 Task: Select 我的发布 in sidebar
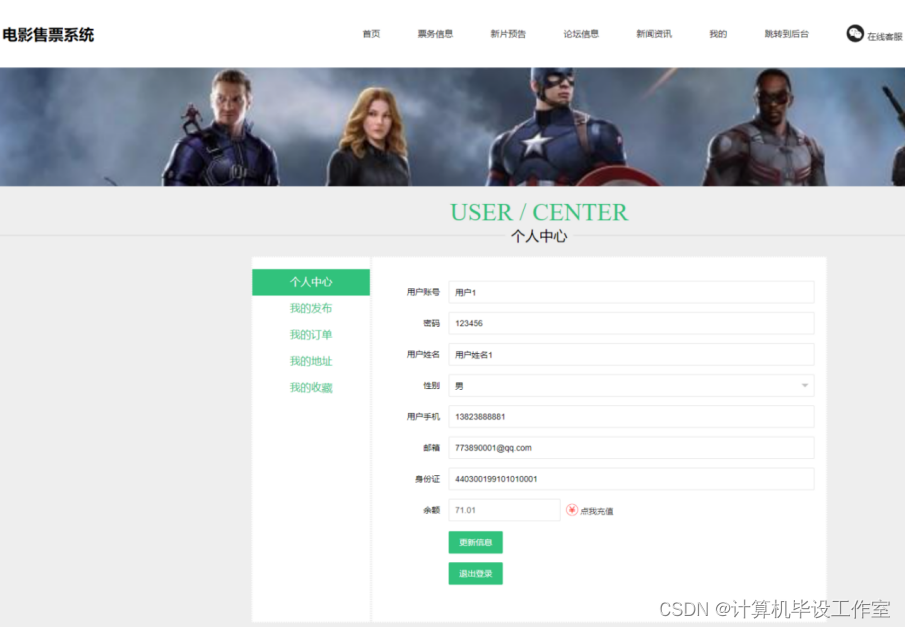click(x=311, y=308)
